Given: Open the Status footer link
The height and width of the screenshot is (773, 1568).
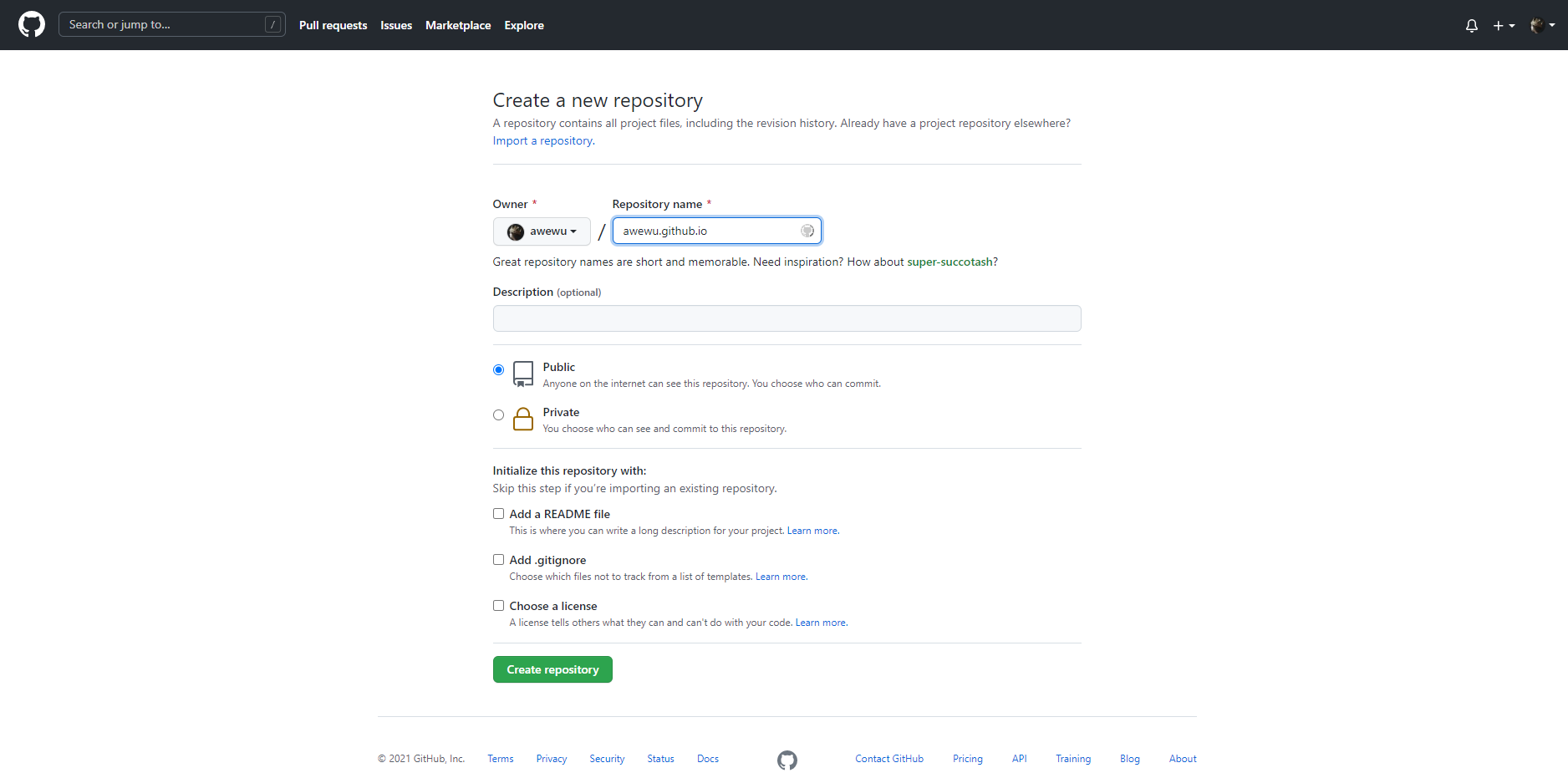Looking at the screenshot, I should pos(660,759).
